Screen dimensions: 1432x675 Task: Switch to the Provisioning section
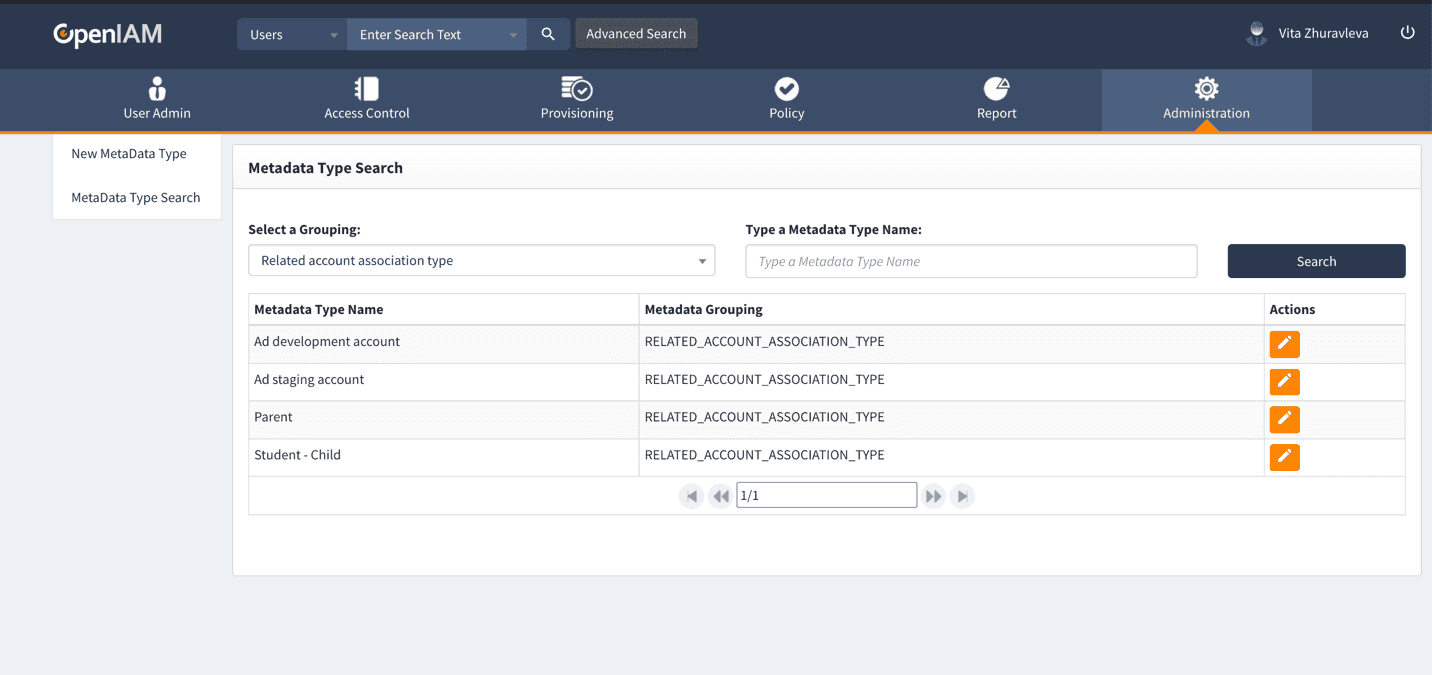tap(577, 100)
